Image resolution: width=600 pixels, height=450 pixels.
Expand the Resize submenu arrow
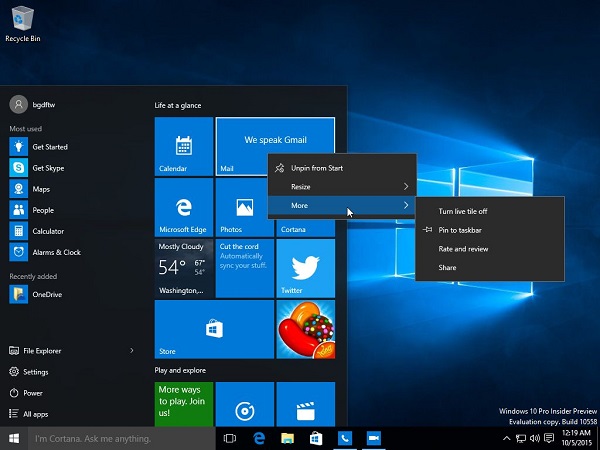point(406,187)
